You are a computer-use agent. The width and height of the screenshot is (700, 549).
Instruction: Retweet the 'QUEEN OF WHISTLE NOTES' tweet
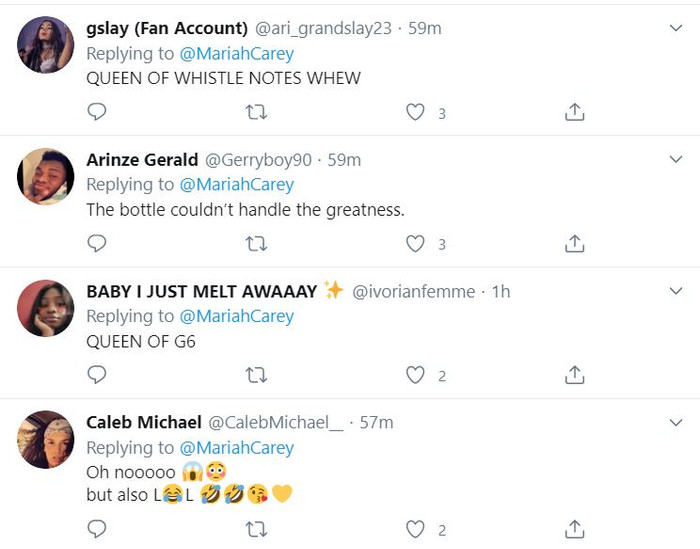point(256,112)
